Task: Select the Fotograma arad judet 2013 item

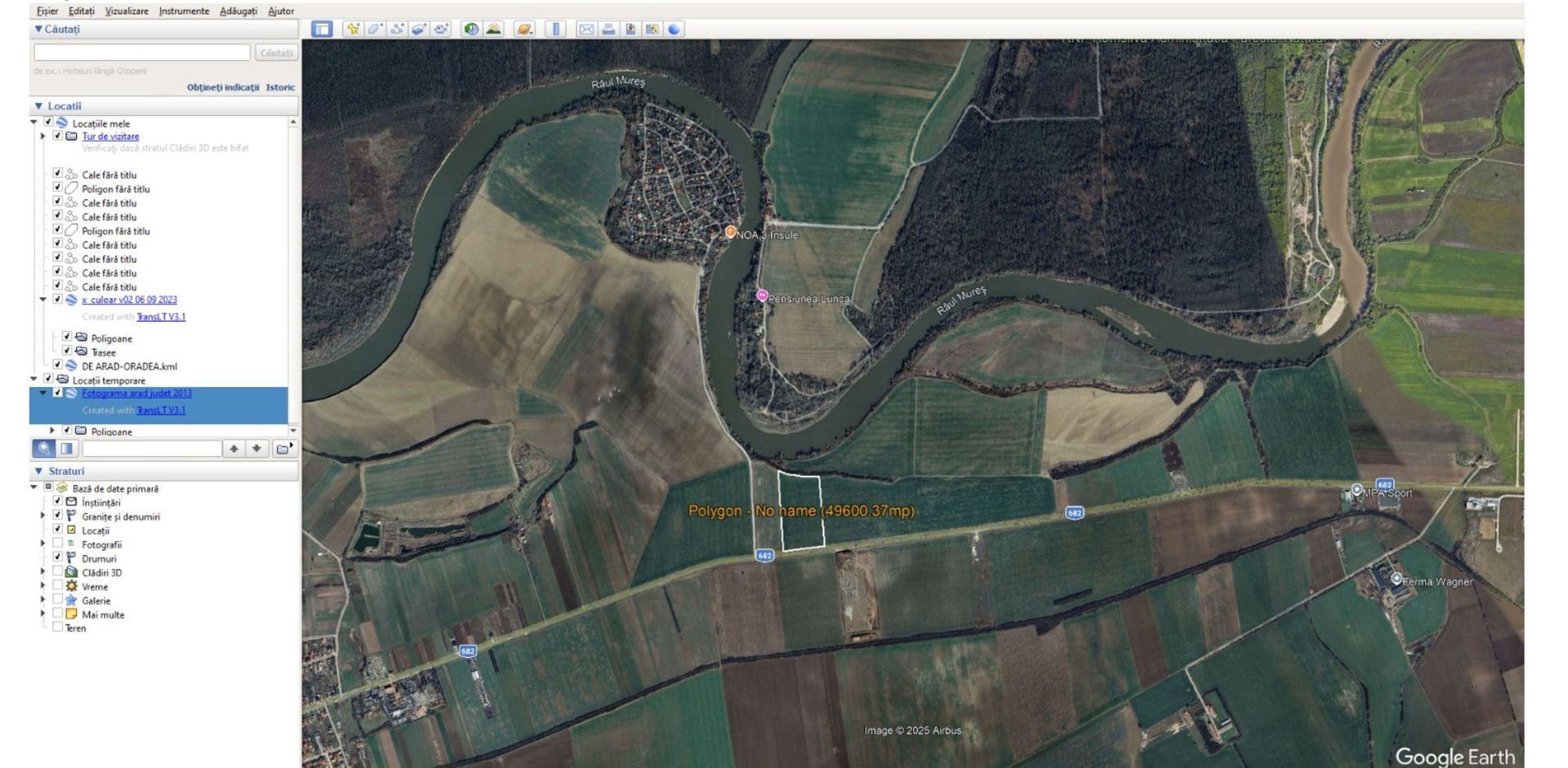Action: click(136, 393)
